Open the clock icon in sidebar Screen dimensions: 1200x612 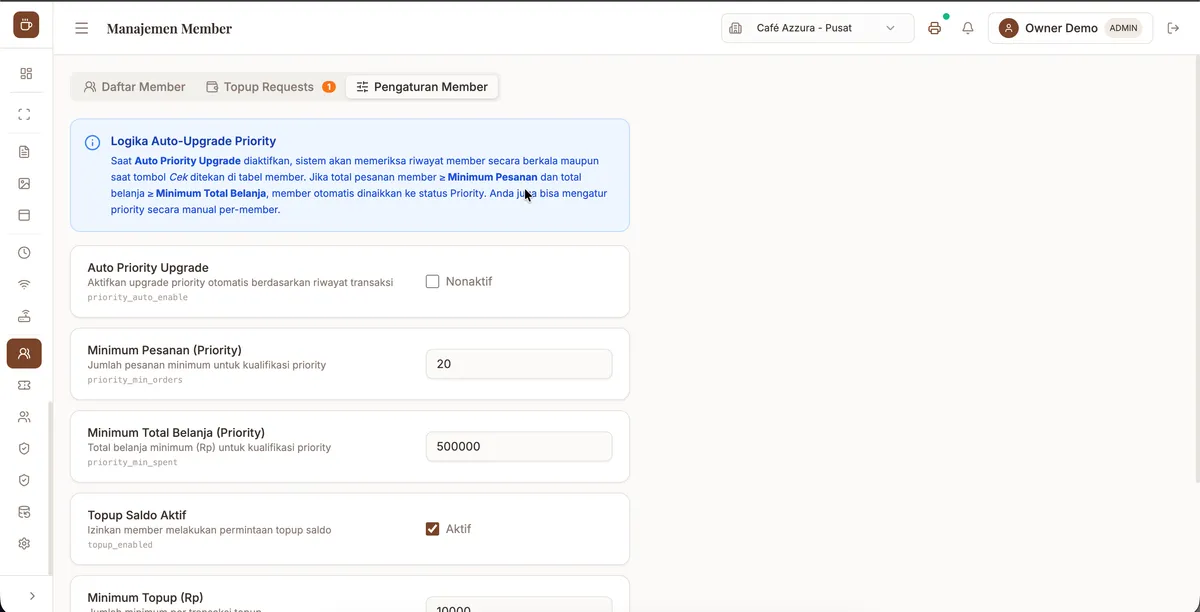[x=25, y=253]
